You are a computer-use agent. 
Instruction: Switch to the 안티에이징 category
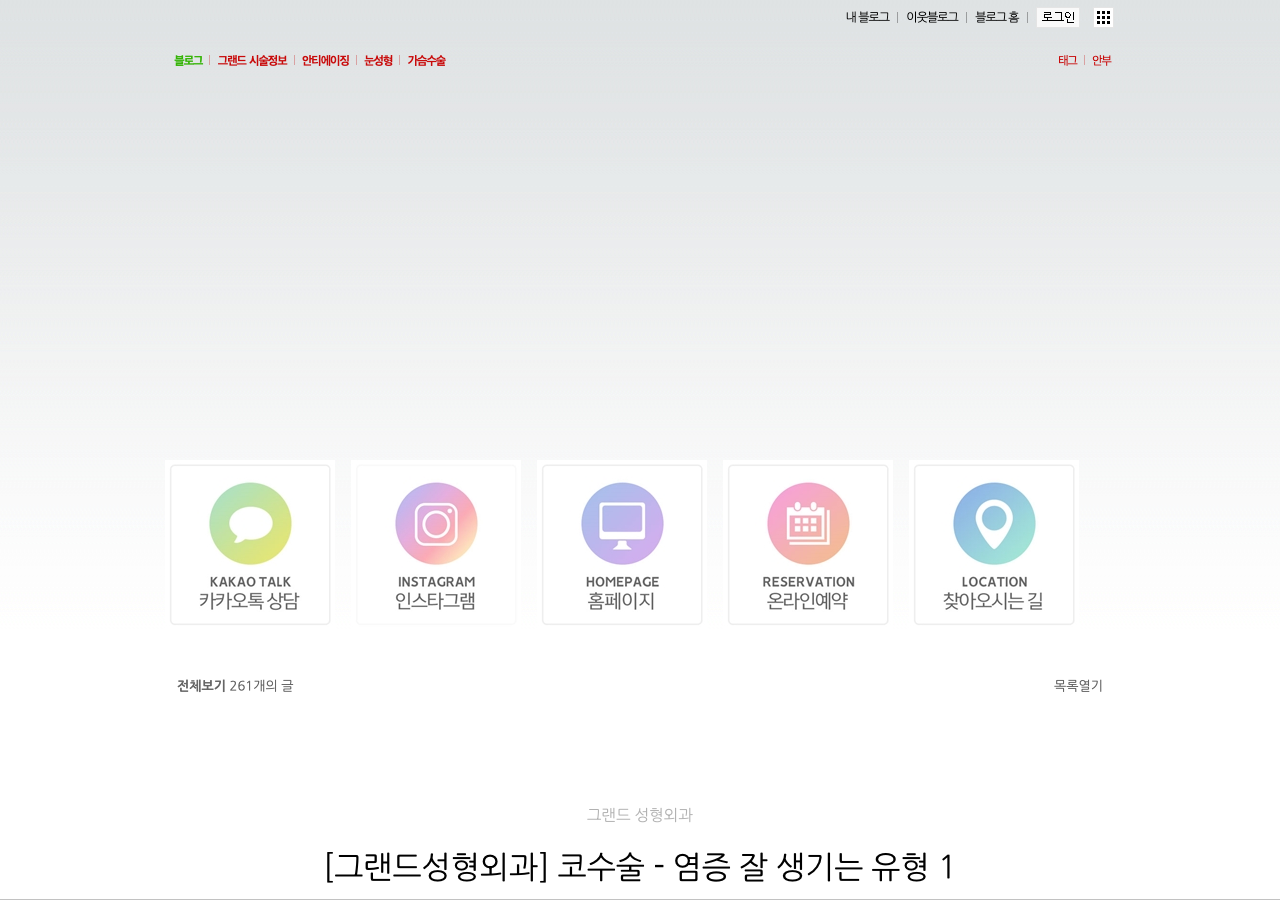(x=325, y=61)
